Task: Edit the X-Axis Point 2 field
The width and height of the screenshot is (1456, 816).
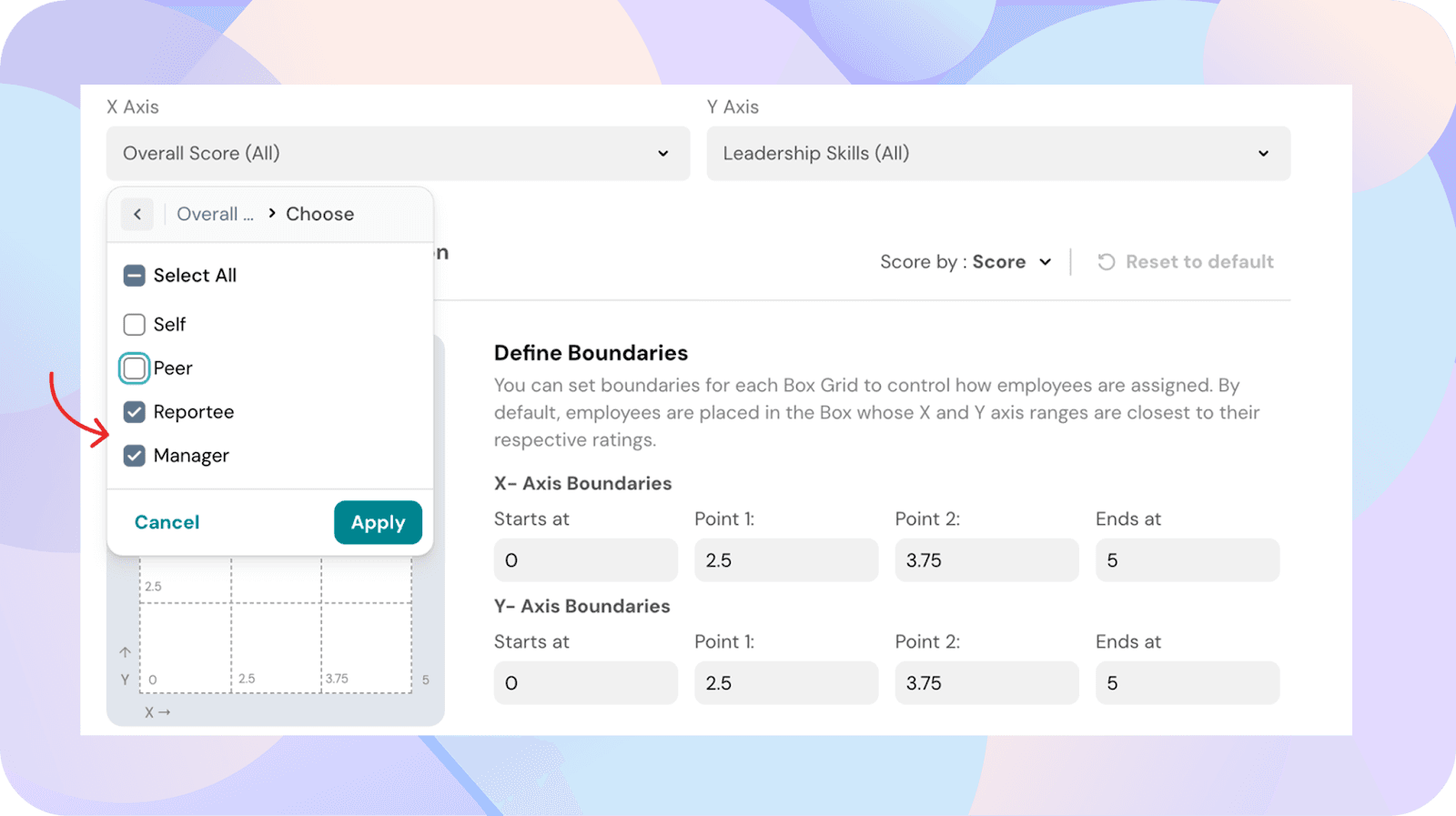Action: [986, 560]
